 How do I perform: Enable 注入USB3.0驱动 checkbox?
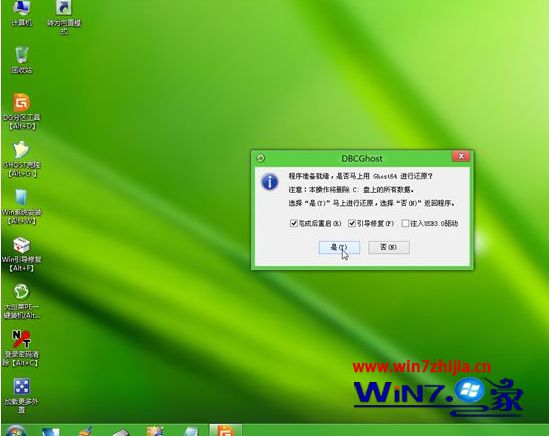click(x=405, y=223)
